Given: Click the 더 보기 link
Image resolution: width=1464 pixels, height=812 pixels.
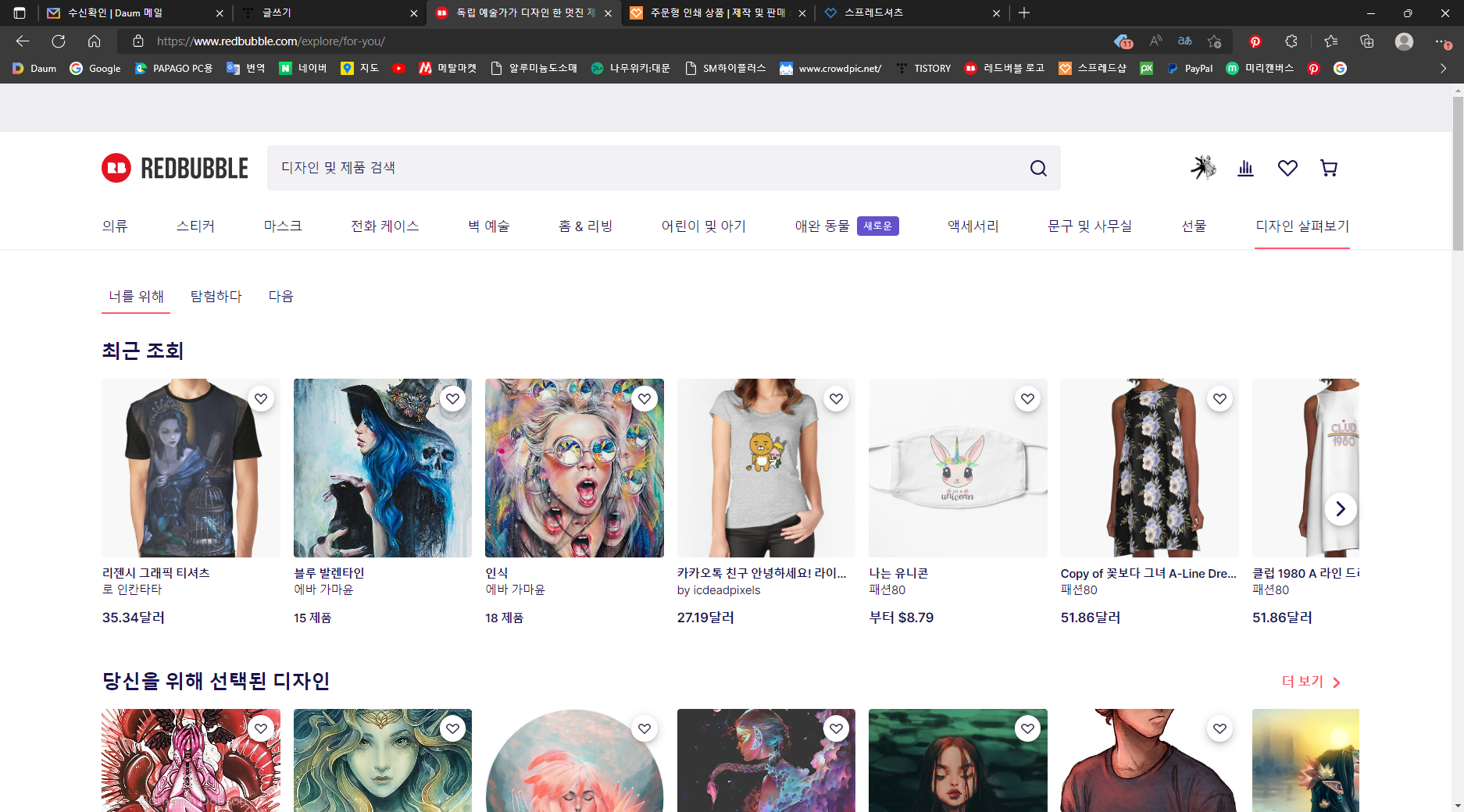Looking at the screenshot, I should tap(1312, 682).
